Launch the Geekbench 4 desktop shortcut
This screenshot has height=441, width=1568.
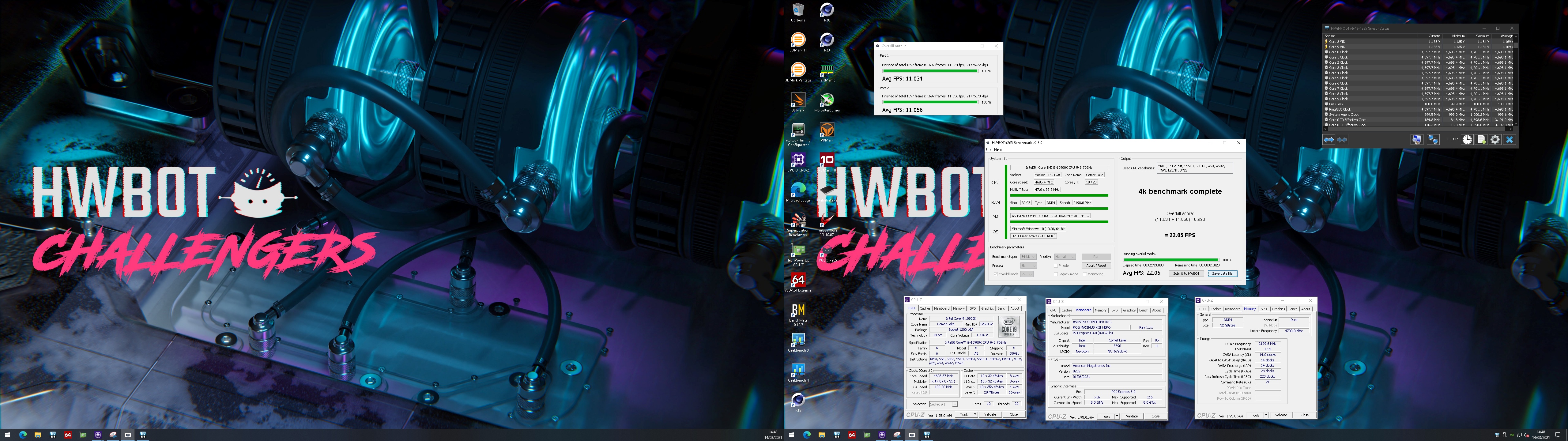point(798,372)
